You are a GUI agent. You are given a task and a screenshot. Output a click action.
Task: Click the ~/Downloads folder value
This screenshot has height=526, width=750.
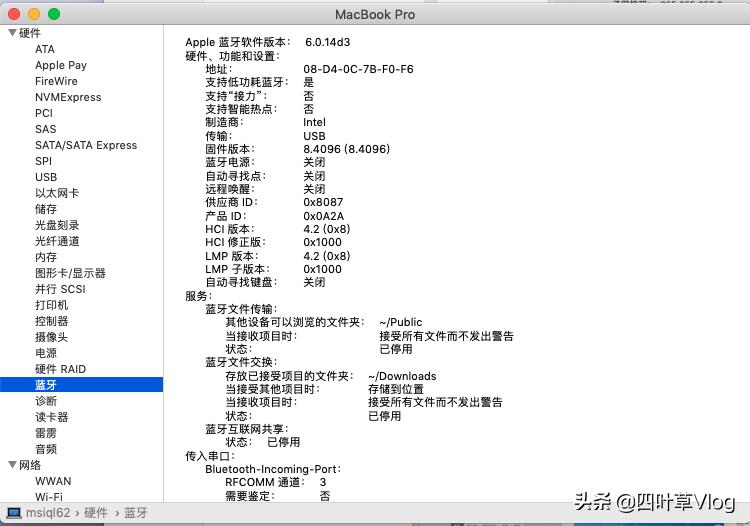point(402,376)
